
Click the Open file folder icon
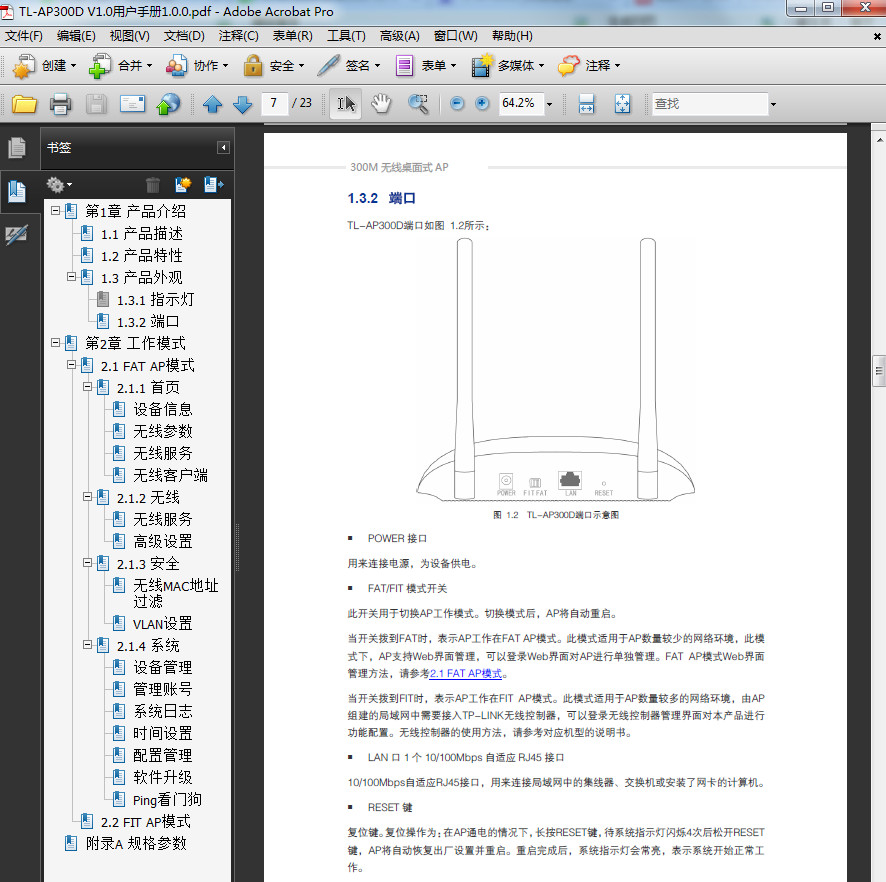coord(24,104)
